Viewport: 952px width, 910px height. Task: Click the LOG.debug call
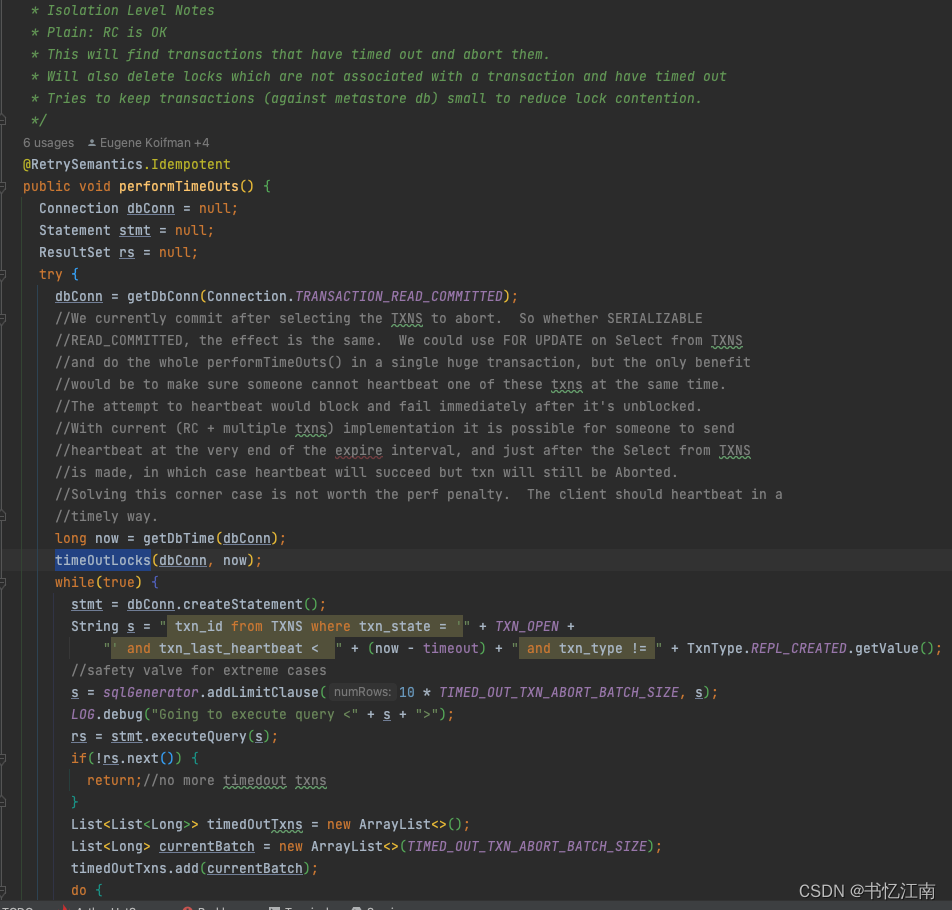tap(107, 715)
